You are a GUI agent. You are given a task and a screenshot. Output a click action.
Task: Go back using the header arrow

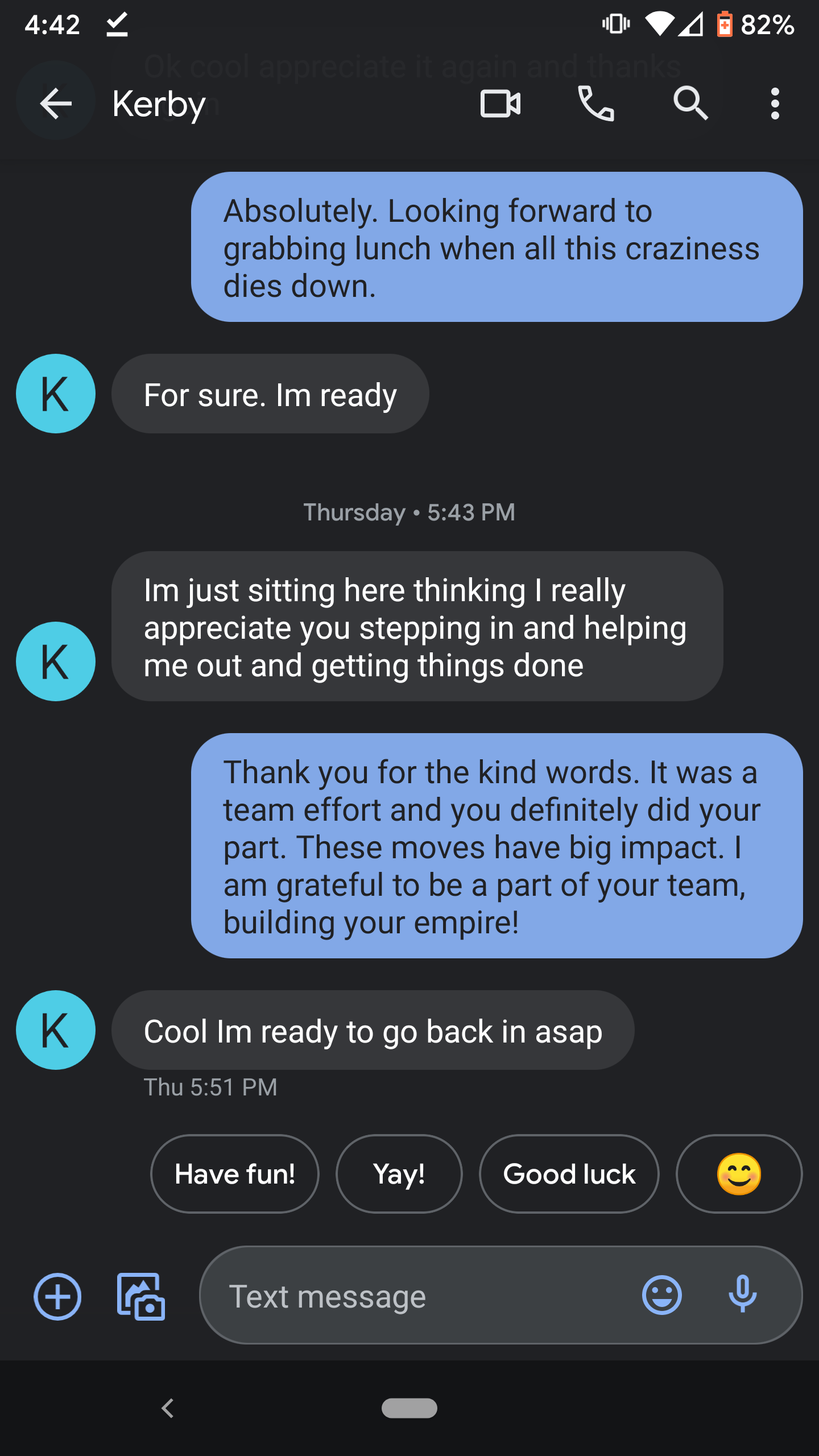[56, 104]
